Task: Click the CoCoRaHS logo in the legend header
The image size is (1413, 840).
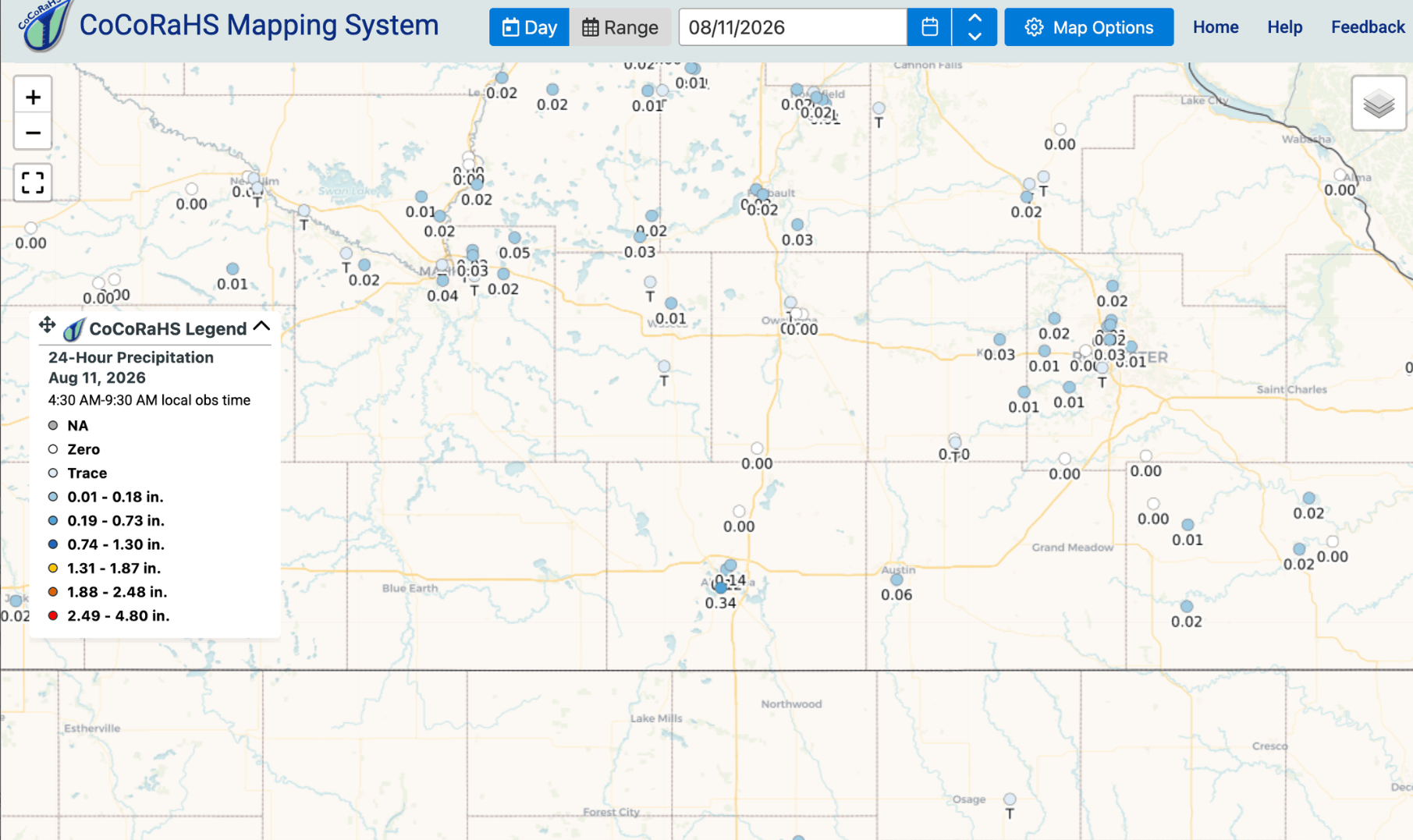Action: pos(73,330)
